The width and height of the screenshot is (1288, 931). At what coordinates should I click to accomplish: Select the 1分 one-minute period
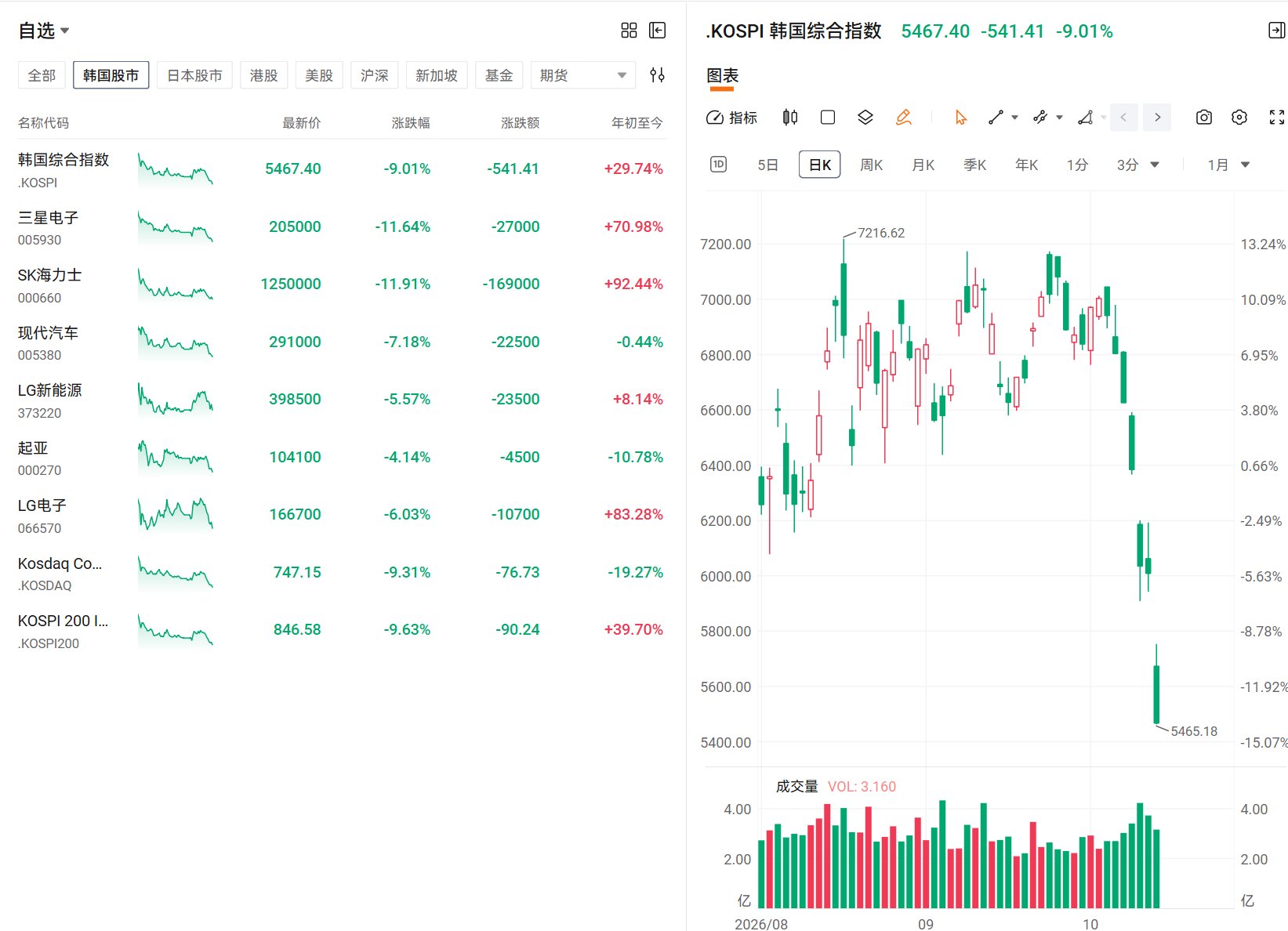pyautogui.click(x=1077, y=165)
